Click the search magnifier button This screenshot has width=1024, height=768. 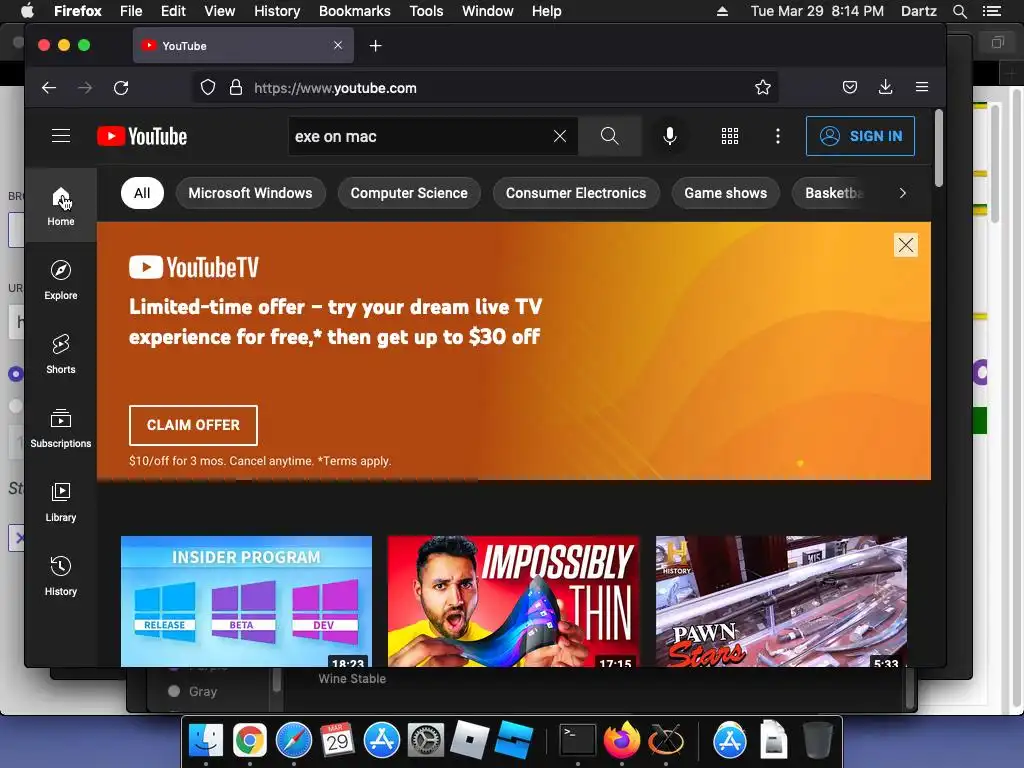609,136
